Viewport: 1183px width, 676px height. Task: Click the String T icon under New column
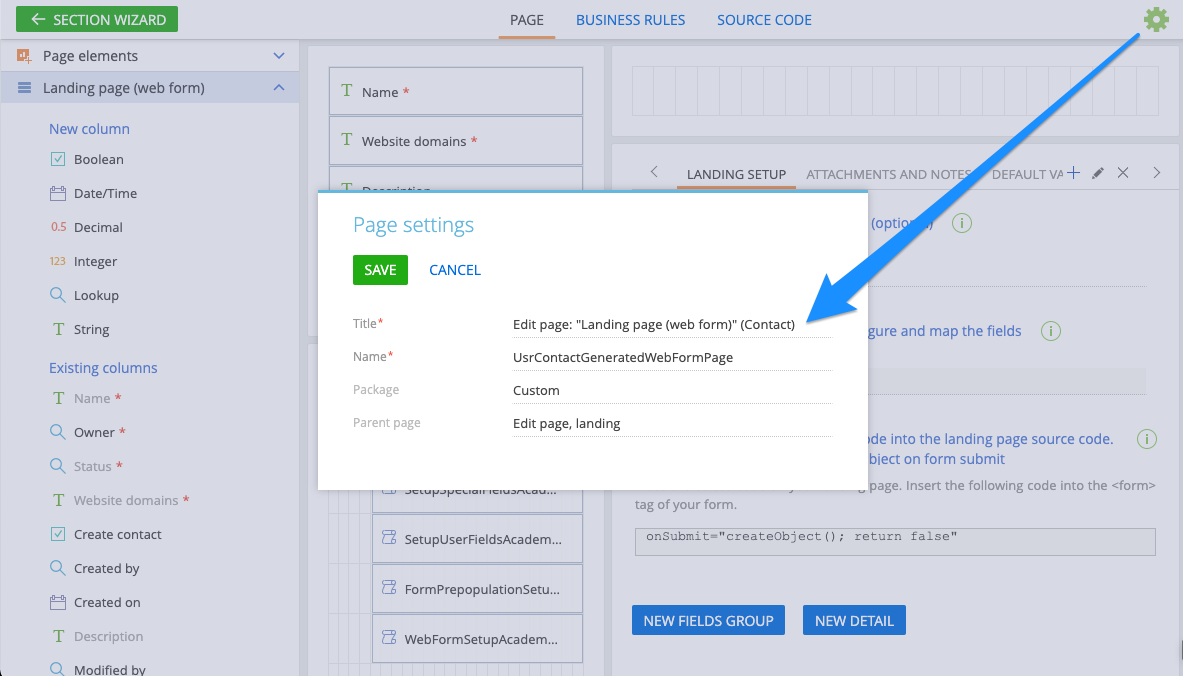[58, 329]
